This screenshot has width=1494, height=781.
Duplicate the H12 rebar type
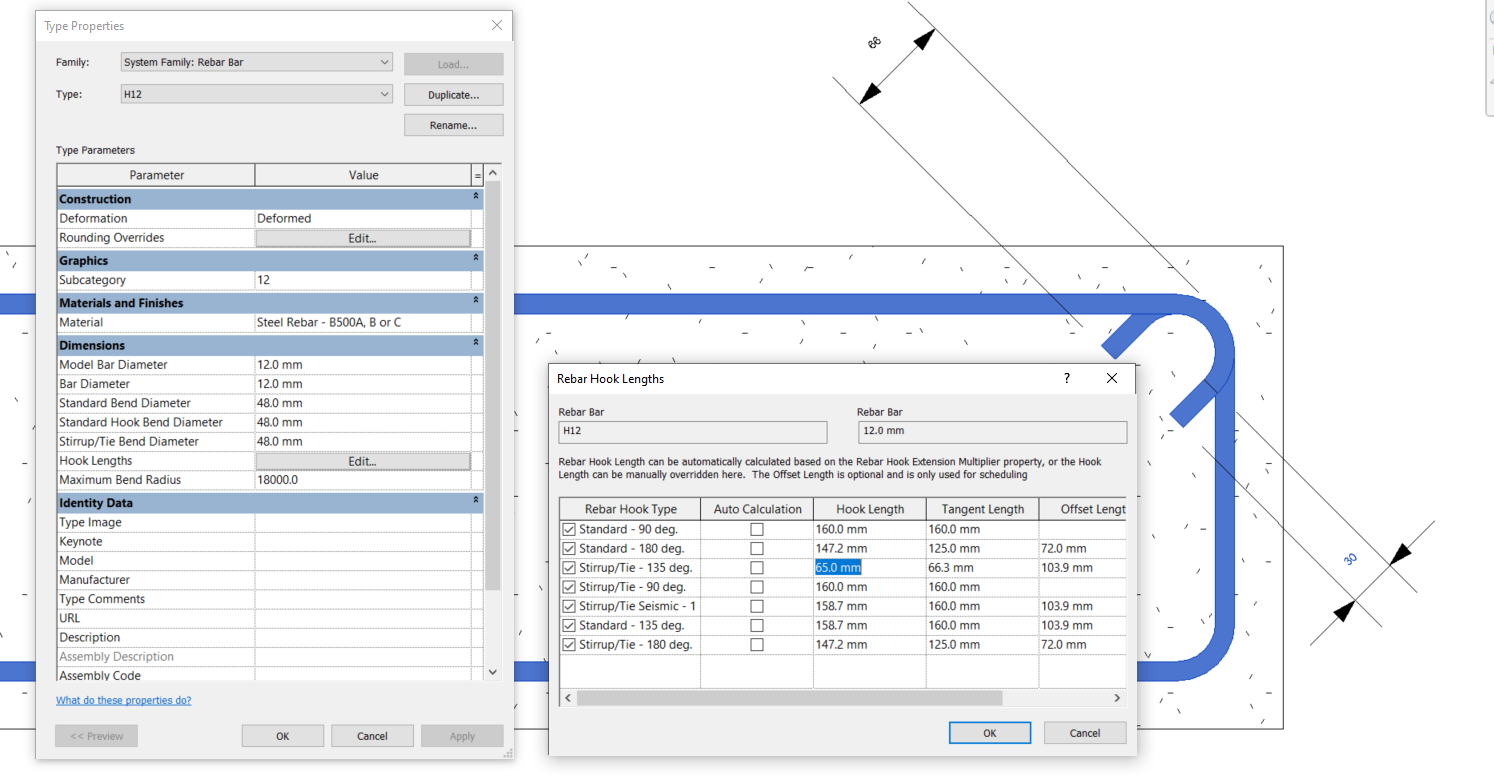[453, 94]
